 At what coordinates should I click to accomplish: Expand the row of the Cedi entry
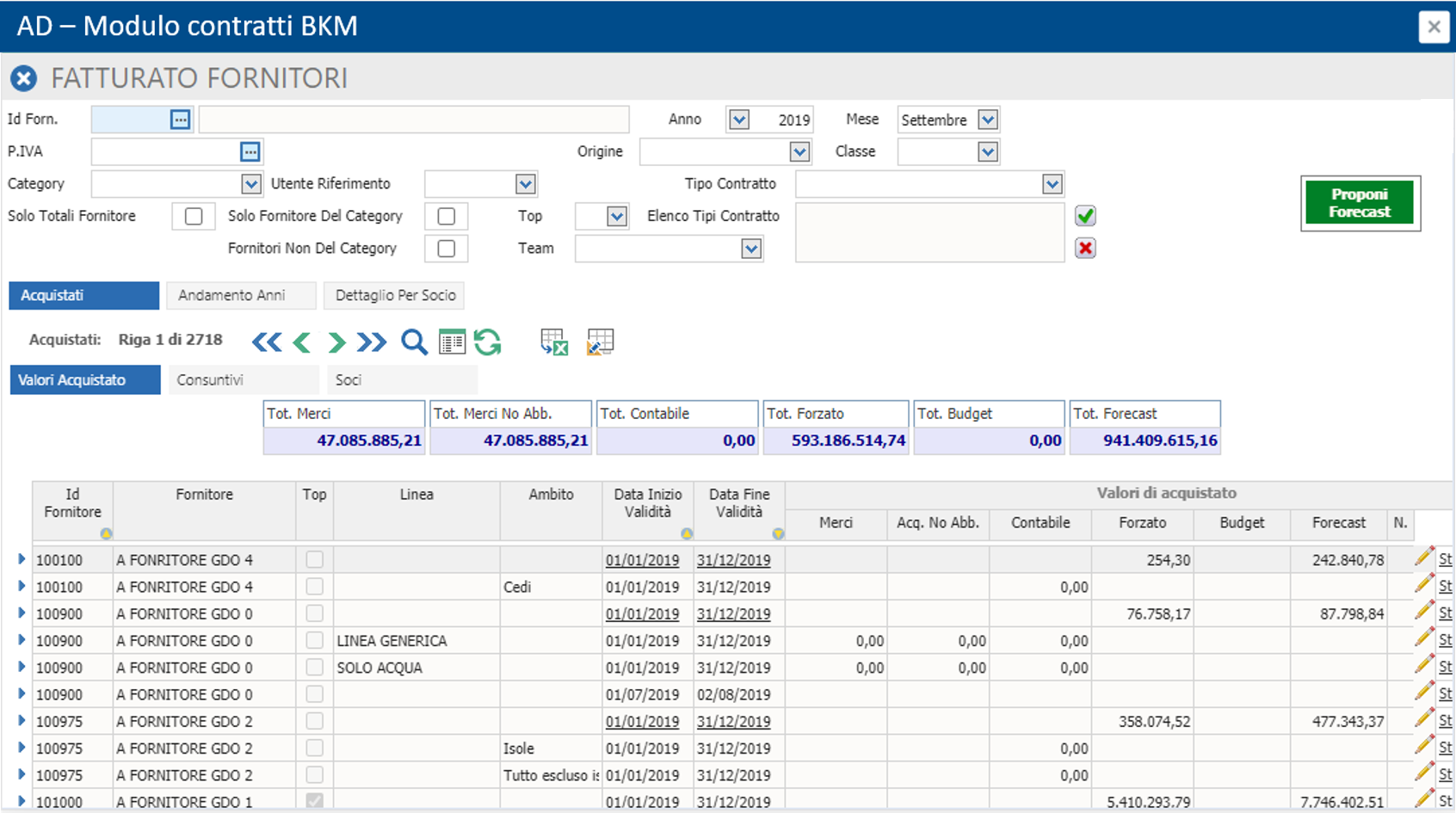pyautogui.click(x=21, y=586)
